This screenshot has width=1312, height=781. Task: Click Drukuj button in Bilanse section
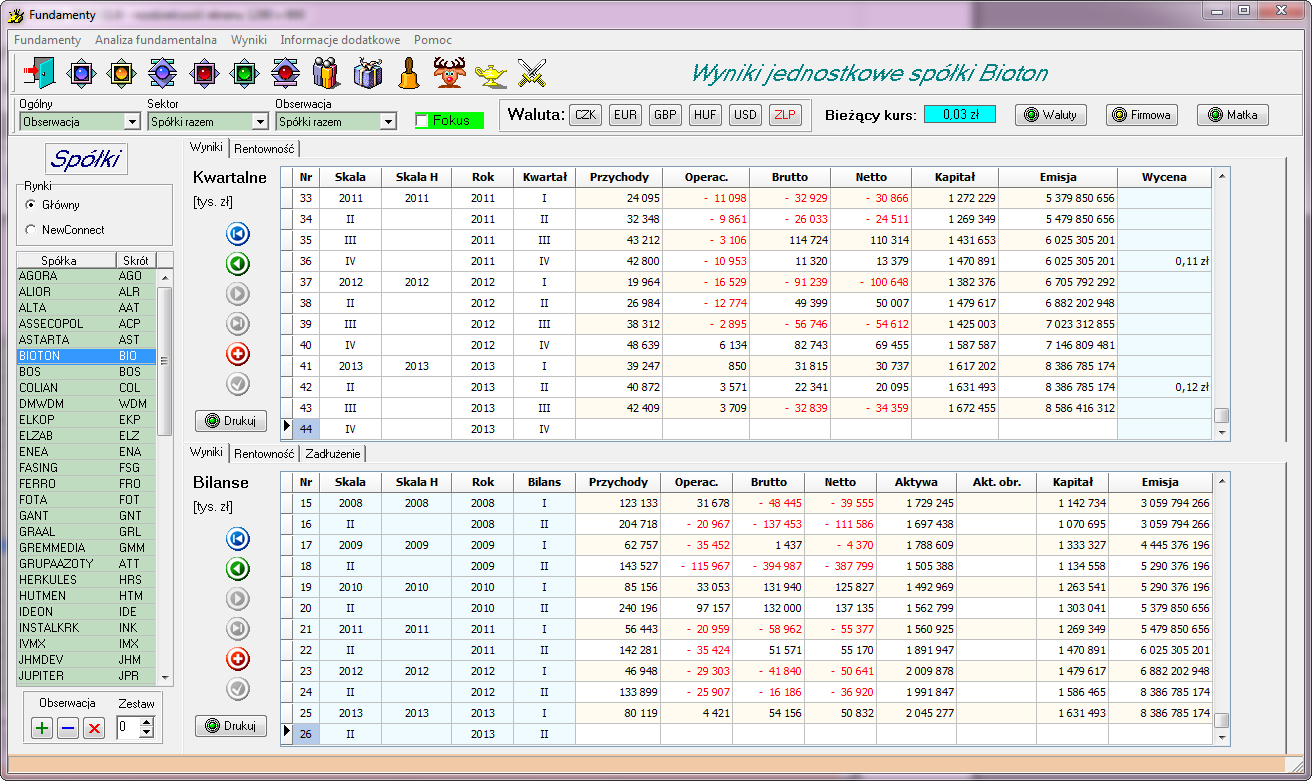coord(231,726)
